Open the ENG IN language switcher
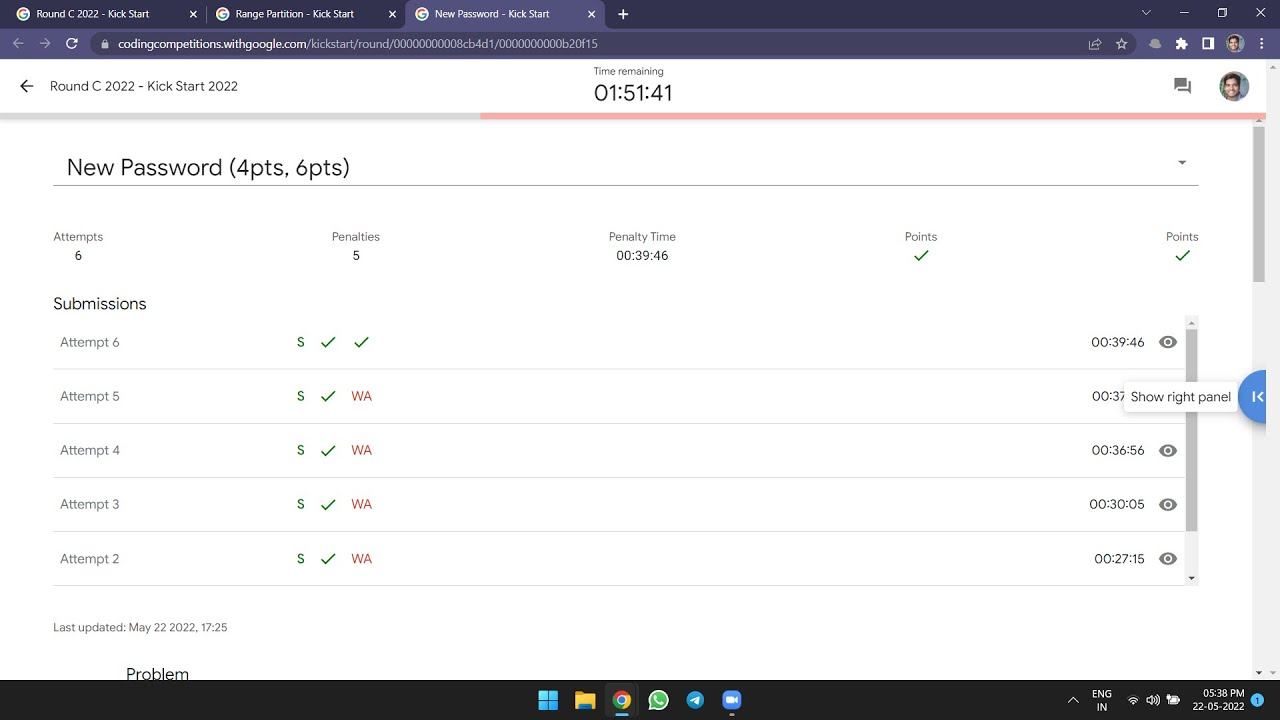 click(x=1101, y=700)
